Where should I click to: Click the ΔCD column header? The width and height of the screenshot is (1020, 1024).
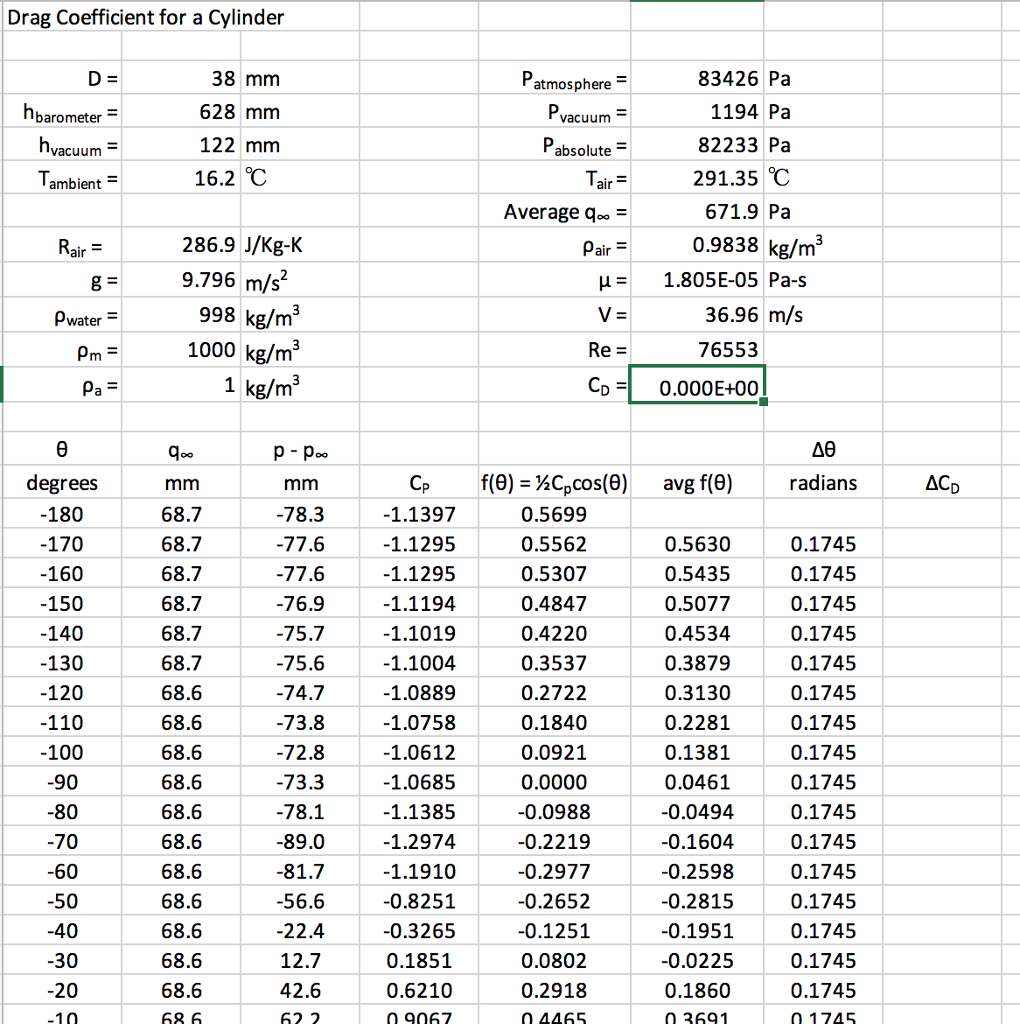point(942,483)
